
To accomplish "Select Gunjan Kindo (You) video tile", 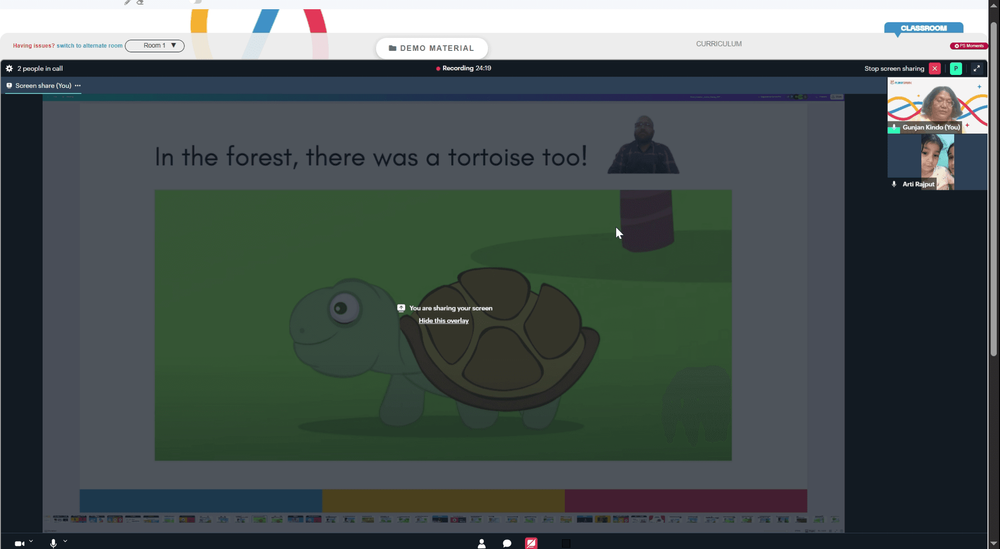I will pos(938,105).
